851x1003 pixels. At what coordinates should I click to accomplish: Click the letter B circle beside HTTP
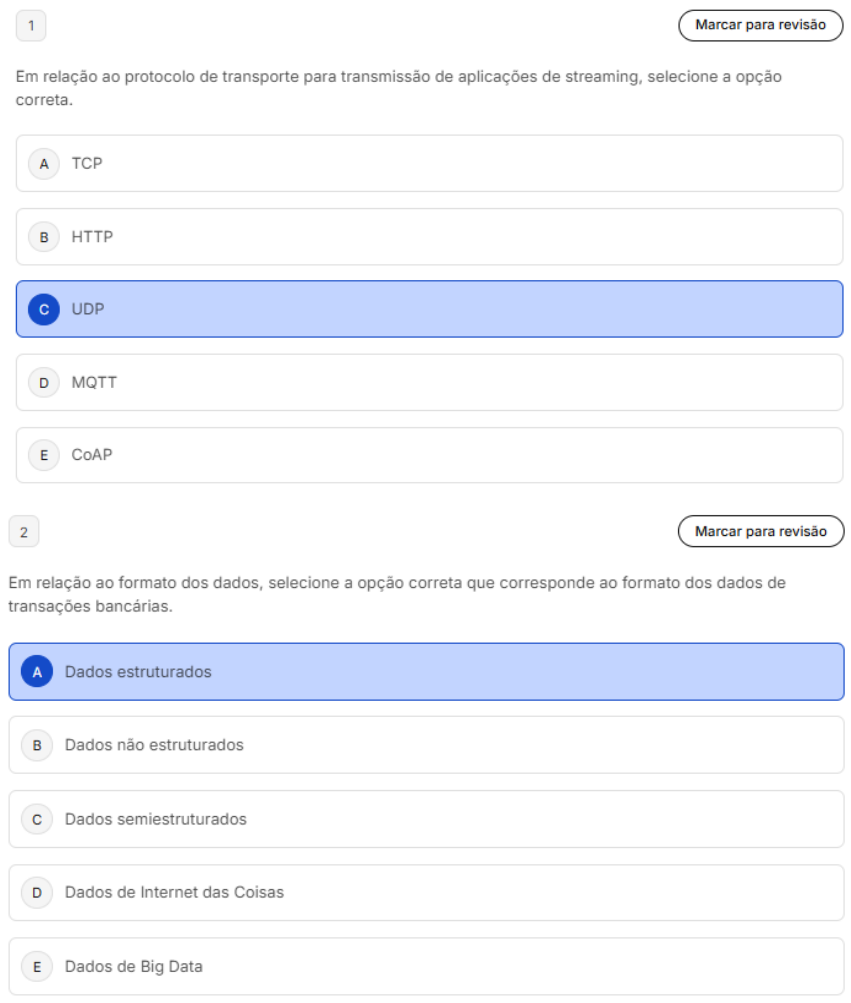point(44,237)
